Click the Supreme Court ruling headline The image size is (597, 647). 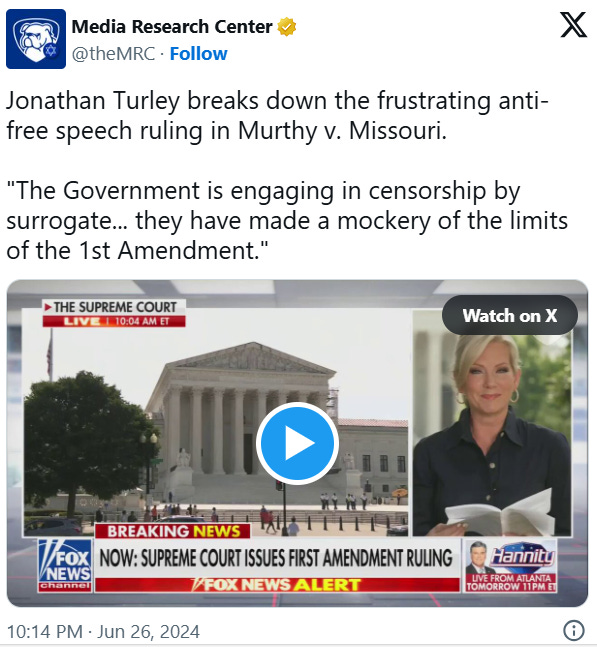(277, 558)
